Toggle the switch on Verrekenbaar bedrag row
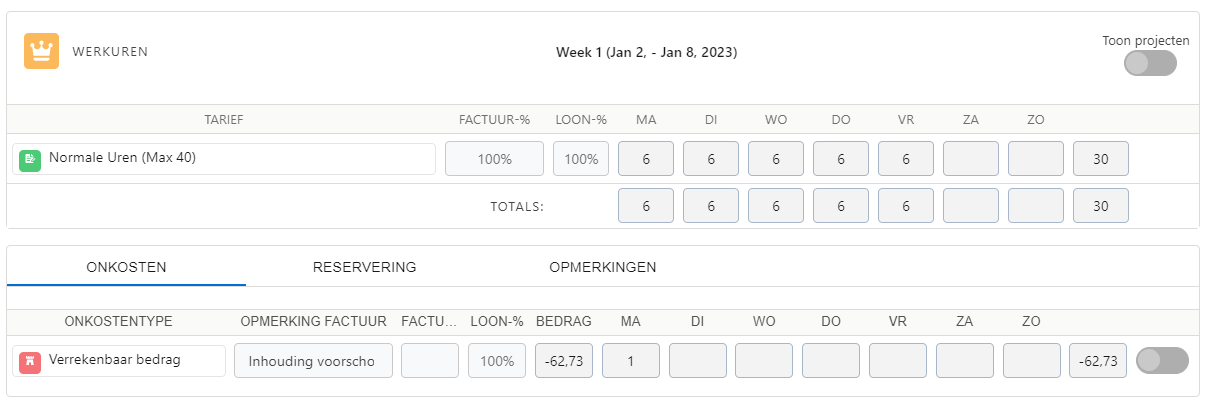The width and height of the screenshot is (1208, 403). pyautogui.click(x=1162, y=361)
